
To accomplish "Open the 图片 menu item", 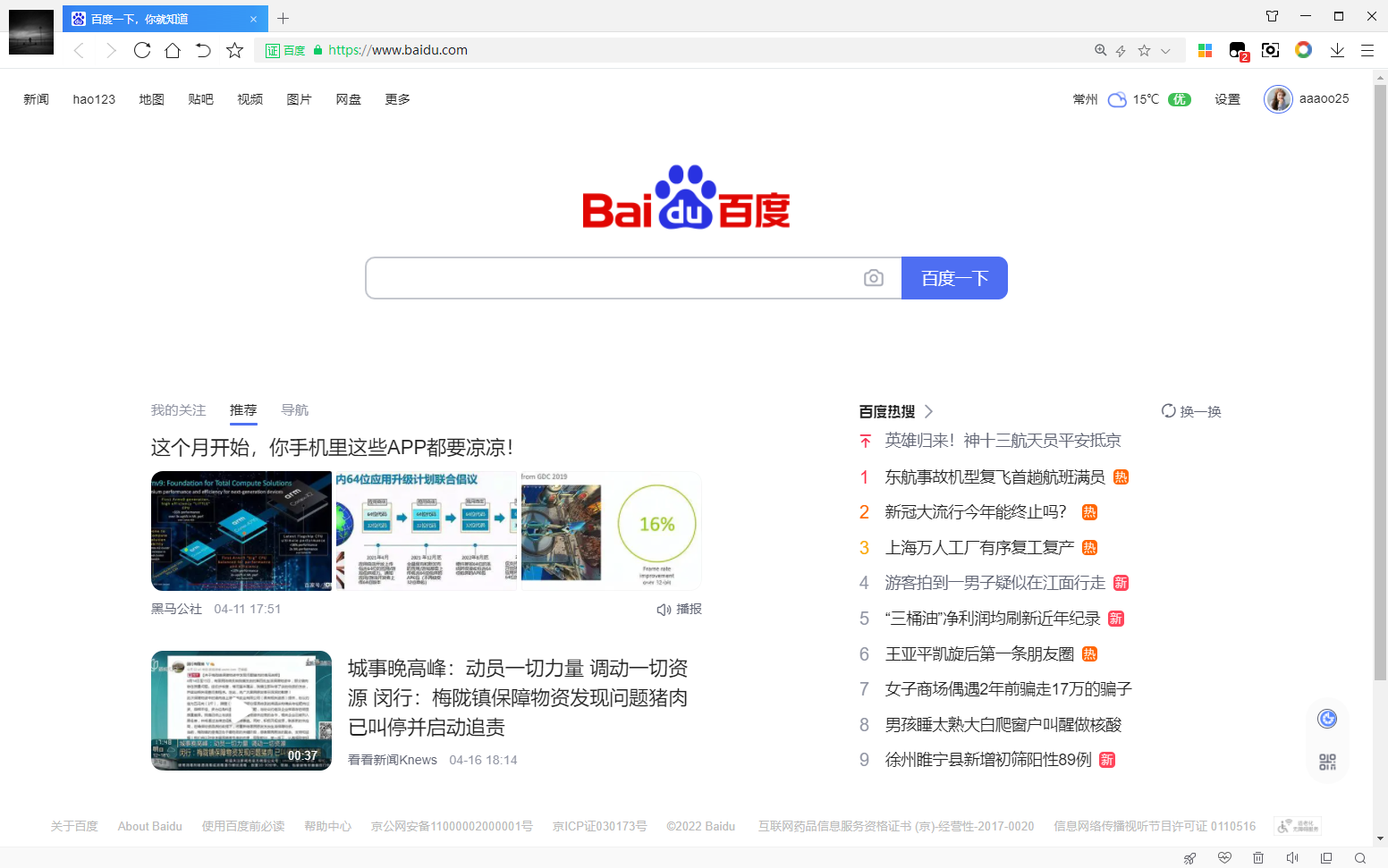I will [x=300, y=99].
